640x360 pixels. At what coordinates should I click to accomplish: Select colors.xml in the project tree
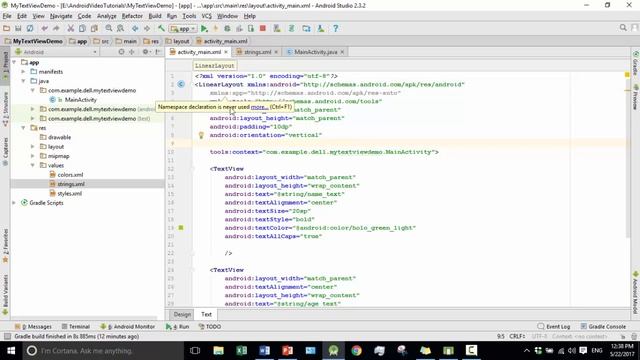click(70, 175)
